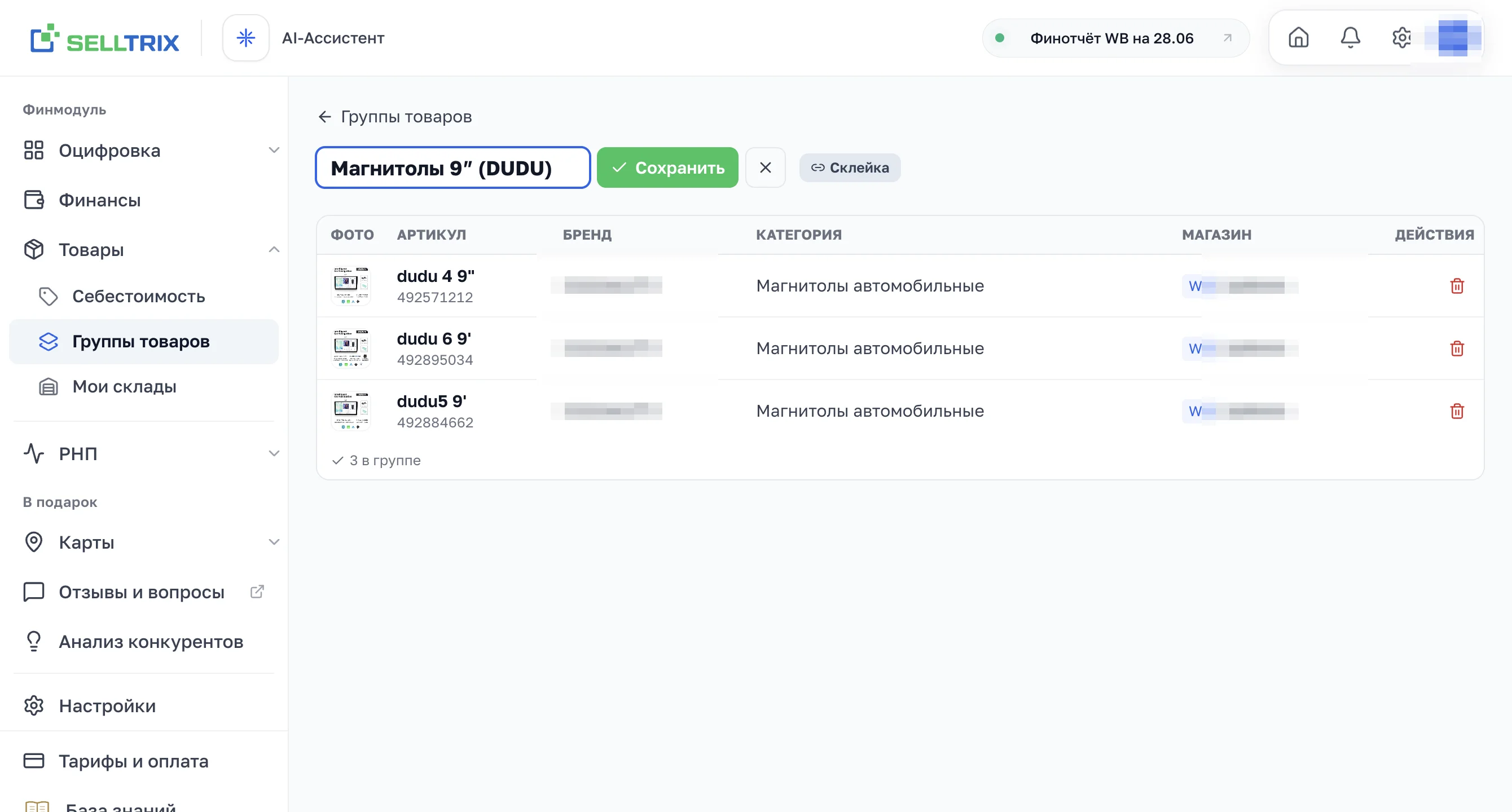Expand the Оцифровка section chevron
The width and height of the screenshot is (1512, 812).
pyautogui.click(x=274, y=150)
